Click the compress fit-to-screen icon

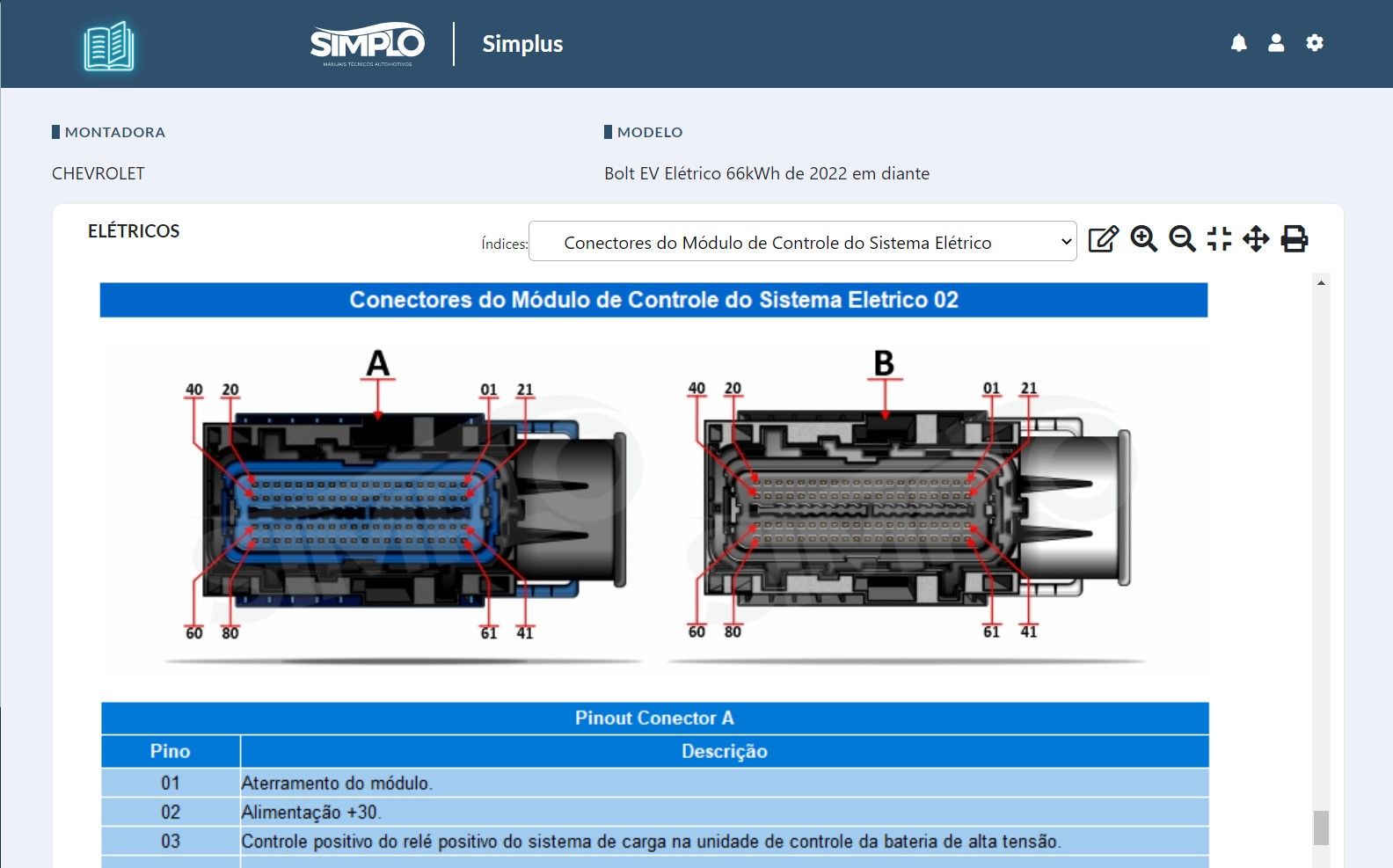[x=1219, y=239]
